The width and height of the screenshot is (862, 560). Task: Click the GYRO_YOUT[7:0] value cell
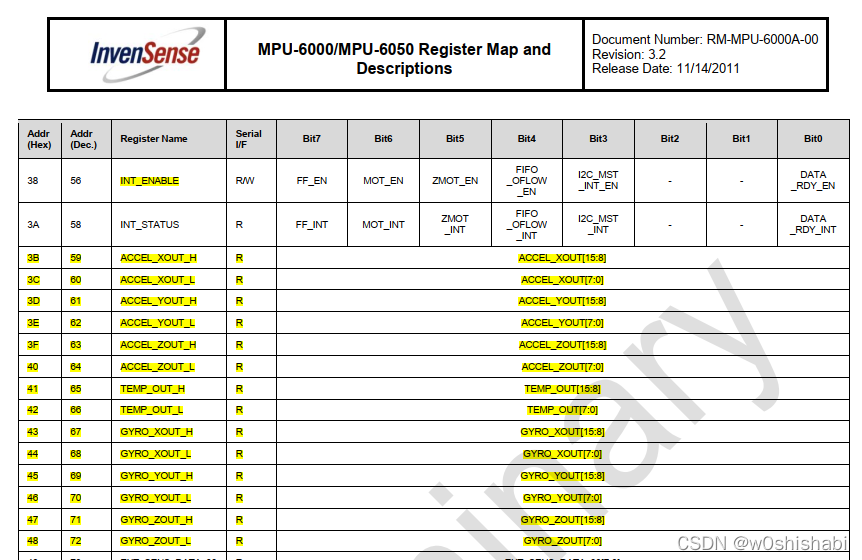click(562, 498)
